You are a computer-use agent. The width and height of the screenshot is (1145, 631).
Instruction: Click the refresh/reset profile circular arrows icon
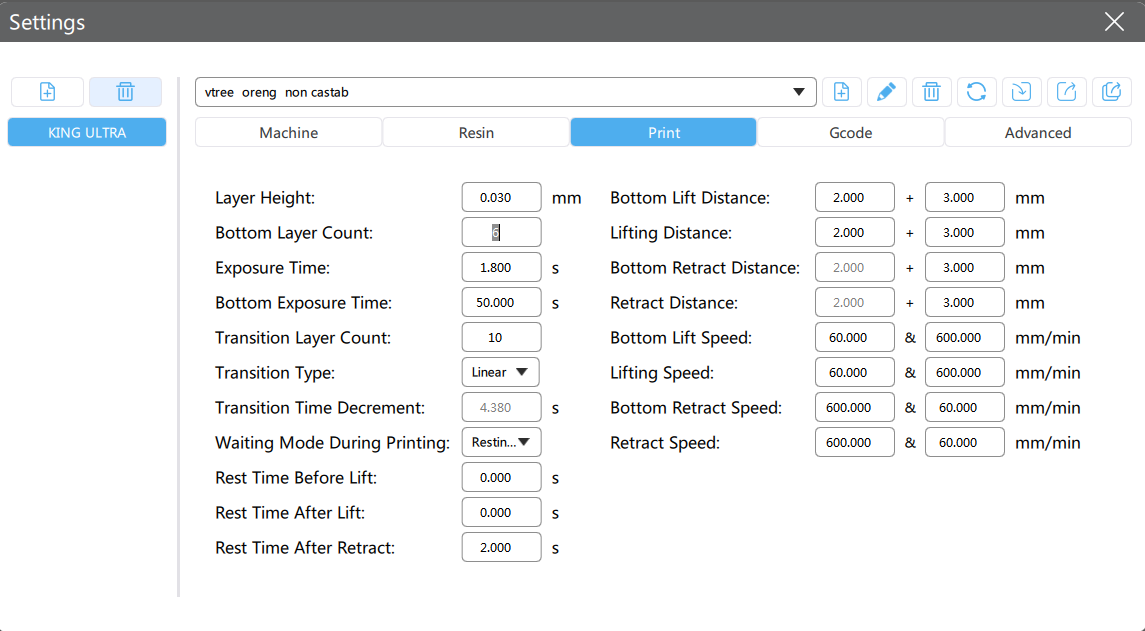pos(977,92)
